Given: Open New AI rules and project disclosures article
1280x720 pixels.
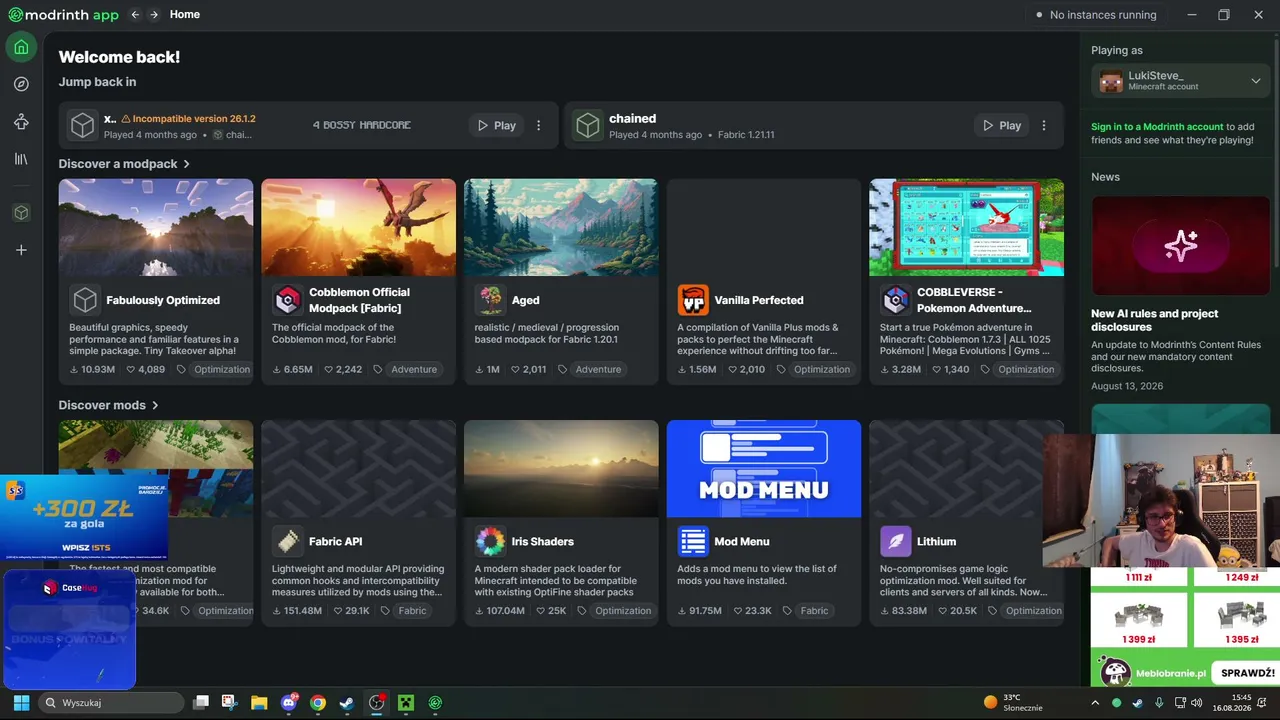Looking at the screenshot, I should 1154,320.
